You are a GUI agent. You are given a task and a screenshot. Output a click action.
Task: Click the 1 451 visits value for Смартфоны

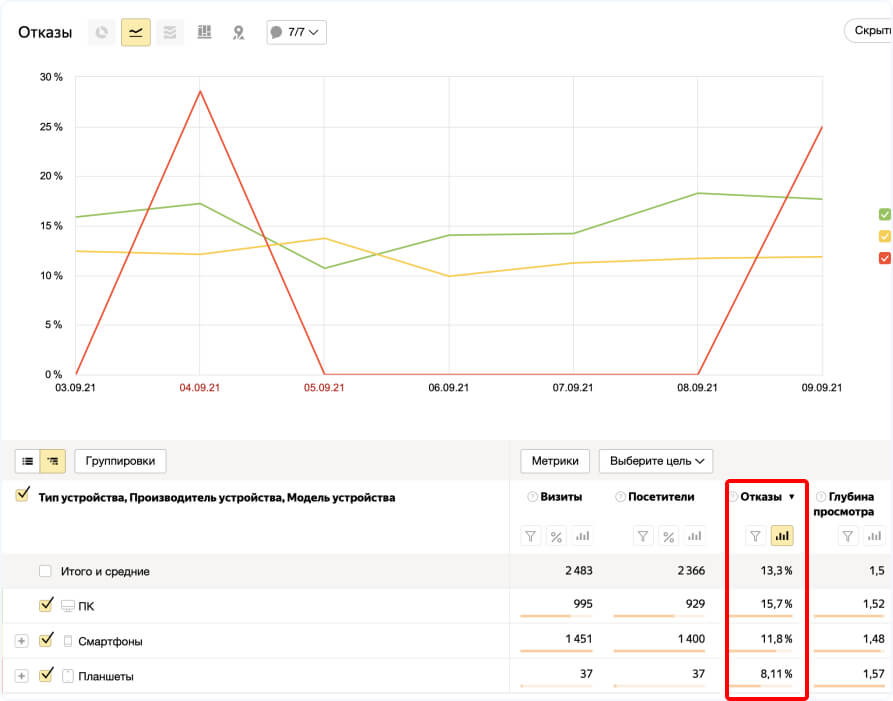(579, 639)
